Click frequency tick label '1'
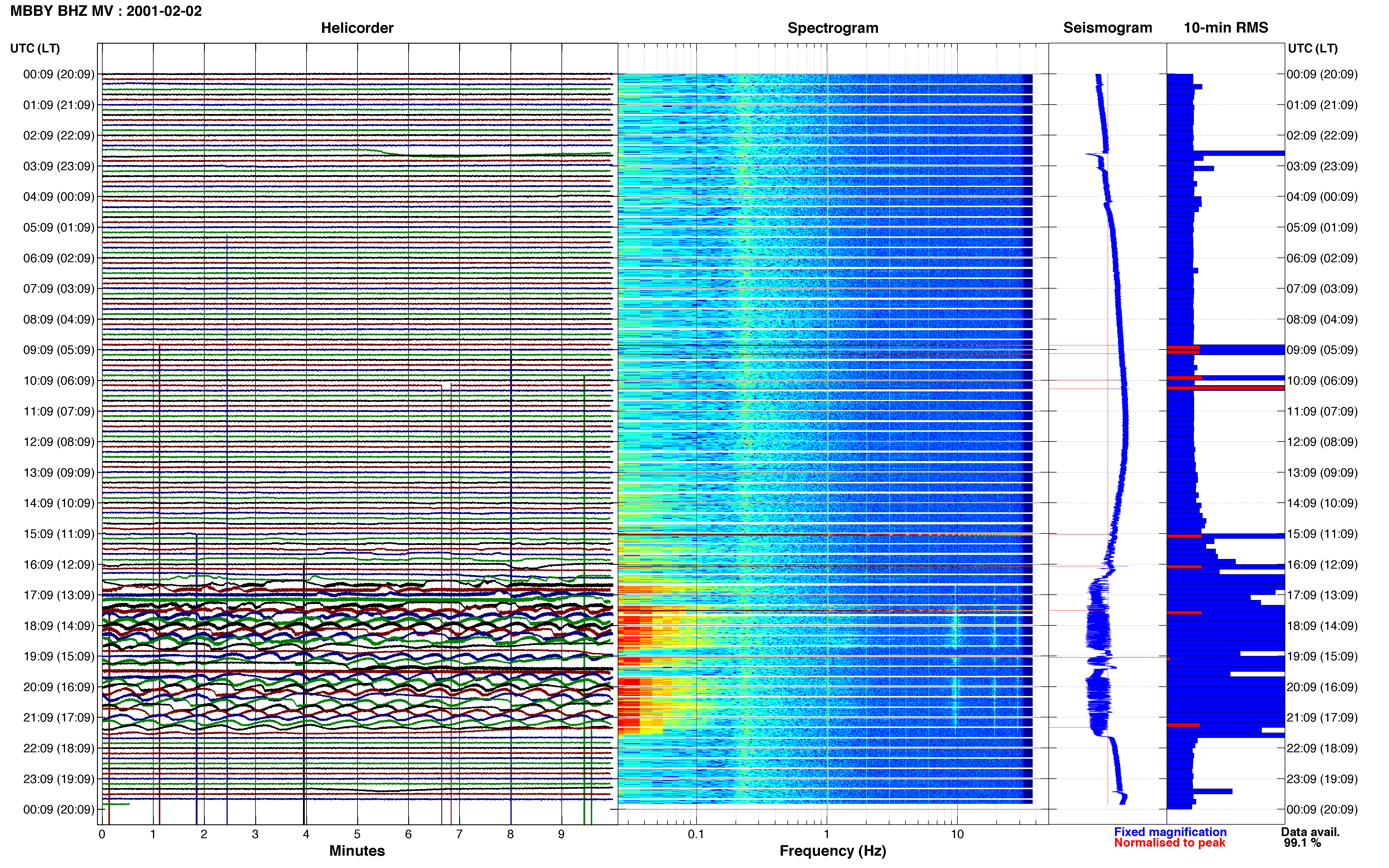This screenshot has height=868, width=1389. pyautogui.click(x=827, y=834)
